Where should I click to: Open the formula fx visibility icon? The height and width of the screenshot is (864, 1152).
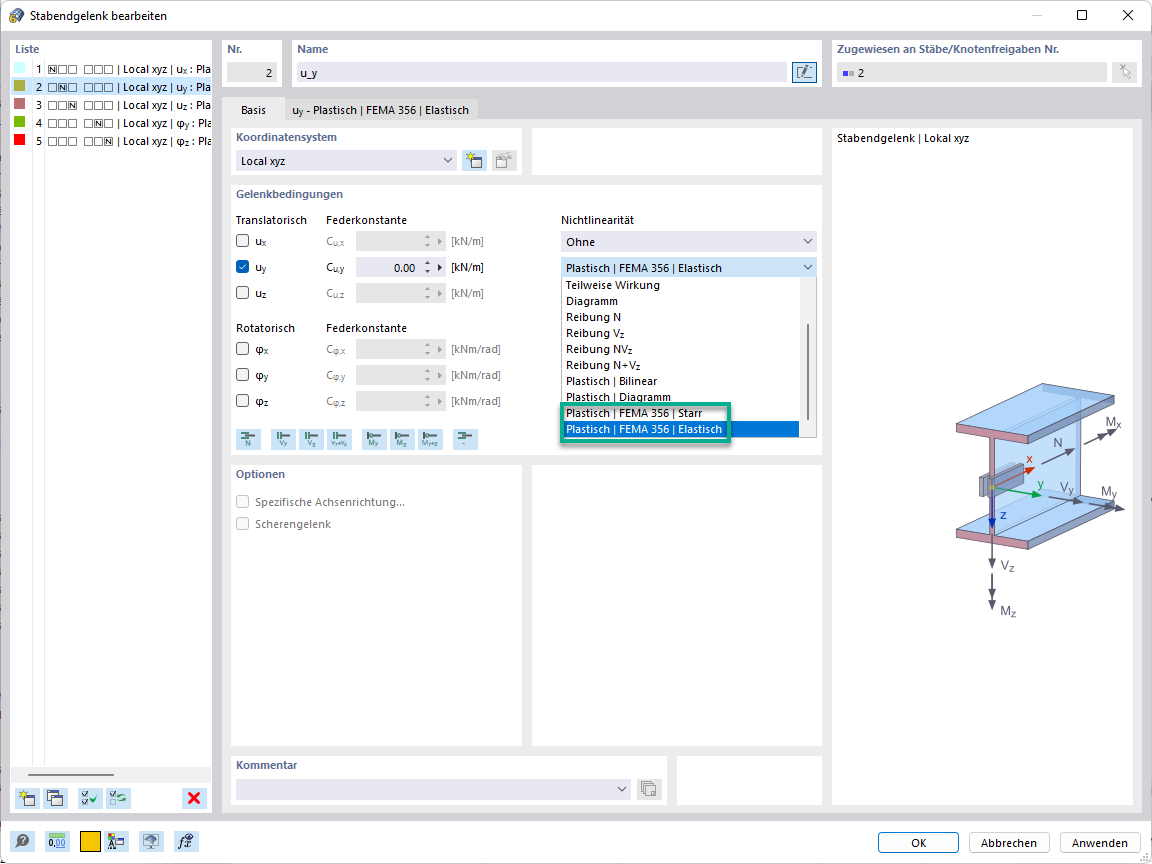(186, 842)
